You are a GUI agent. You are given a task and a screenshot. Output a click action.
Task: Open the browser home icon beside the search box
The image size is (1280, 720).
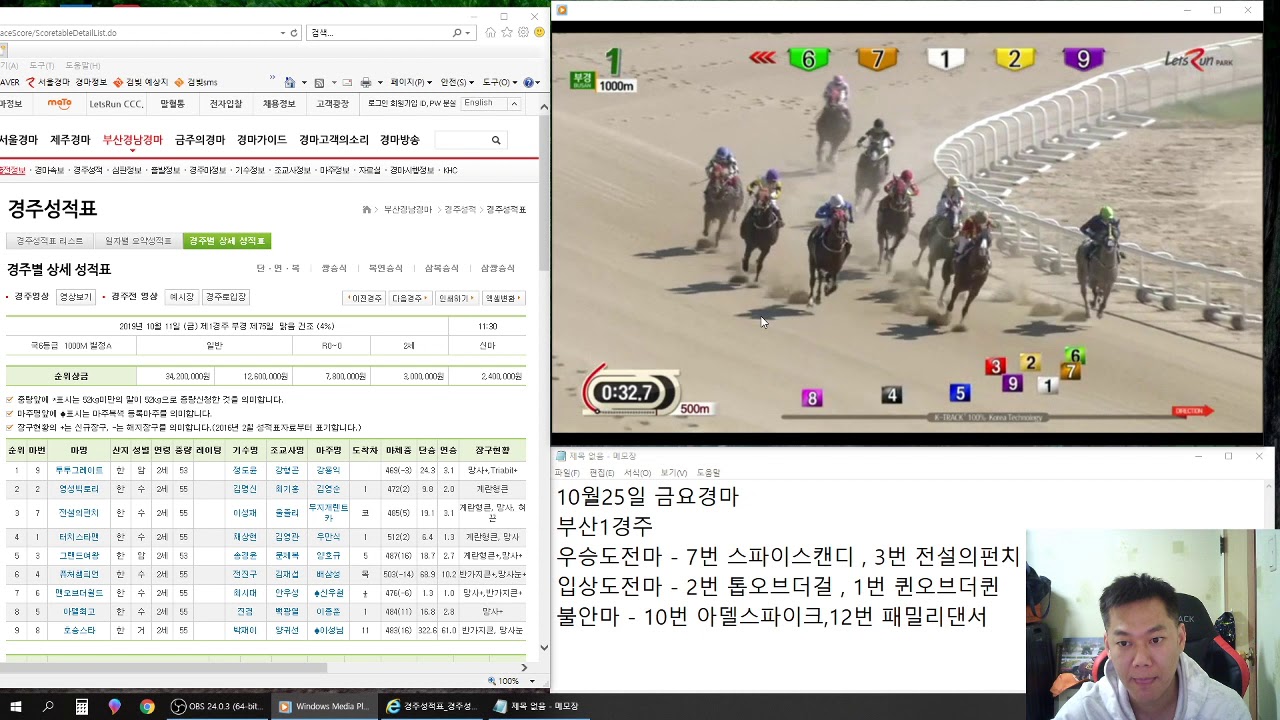pyautogui.click(x=490, y=33)
